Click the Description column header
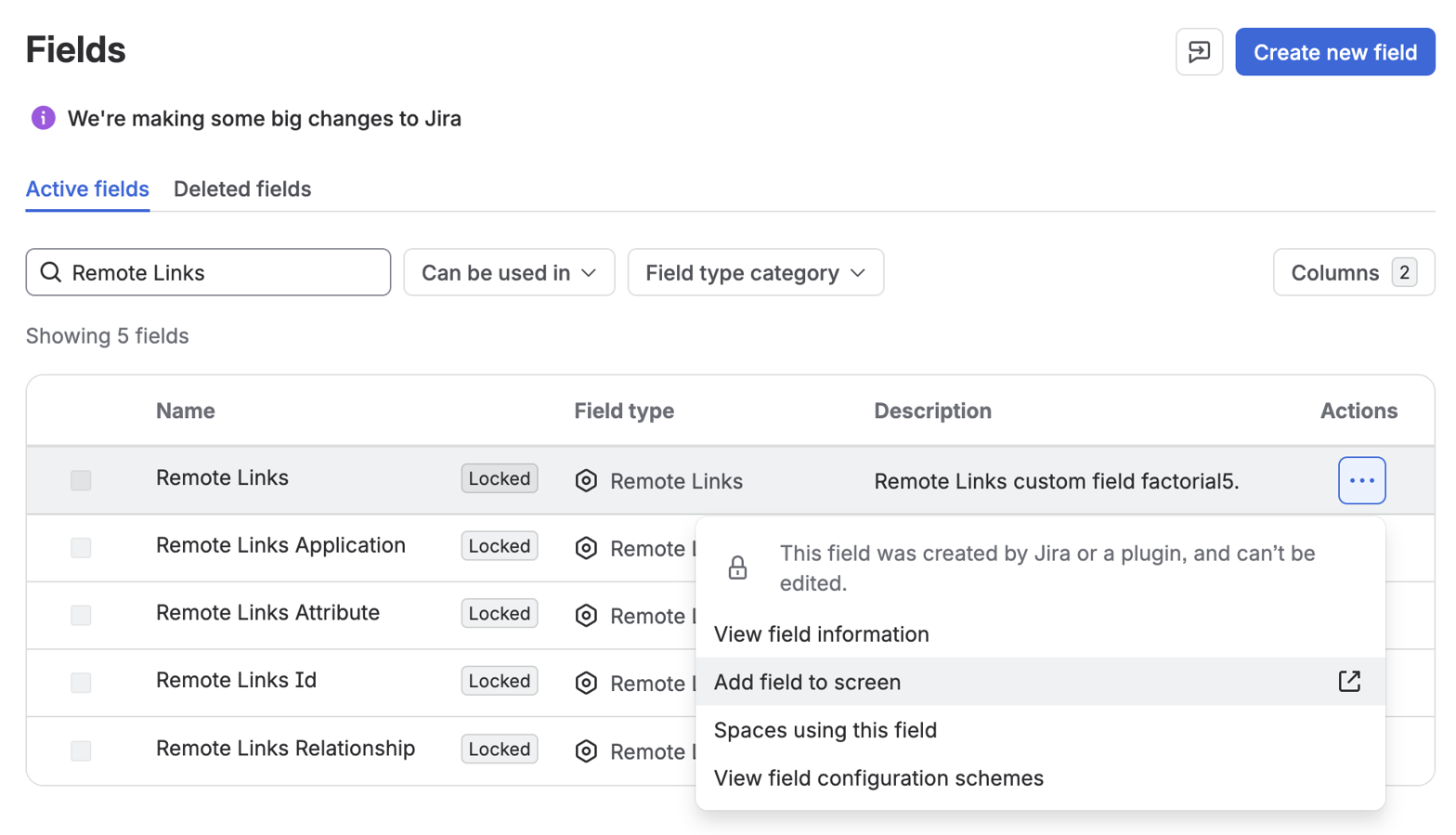 [932, 411]
